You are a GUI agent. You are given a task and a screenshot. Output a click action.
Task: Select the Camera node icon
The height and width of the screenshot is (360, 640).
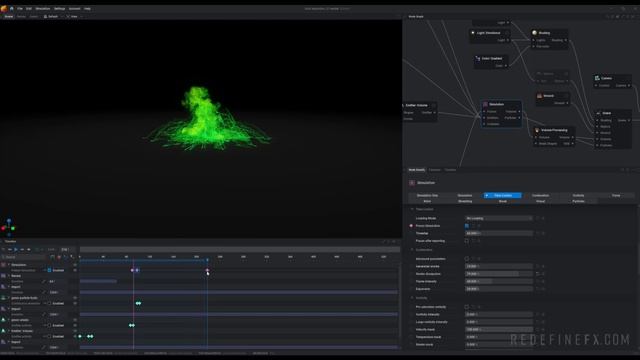597,78
